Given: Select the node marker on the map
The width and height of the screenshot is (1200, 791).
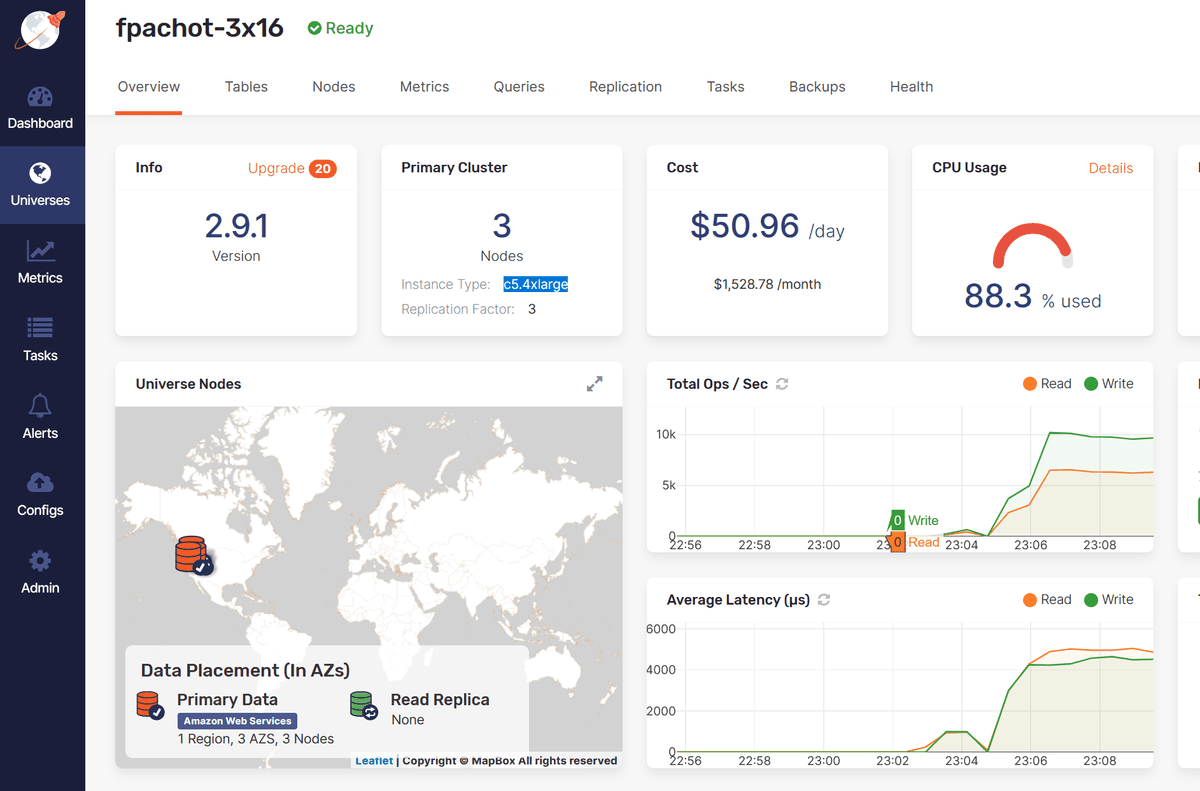Looking at the screenshot, I should [x=190, y=554].
